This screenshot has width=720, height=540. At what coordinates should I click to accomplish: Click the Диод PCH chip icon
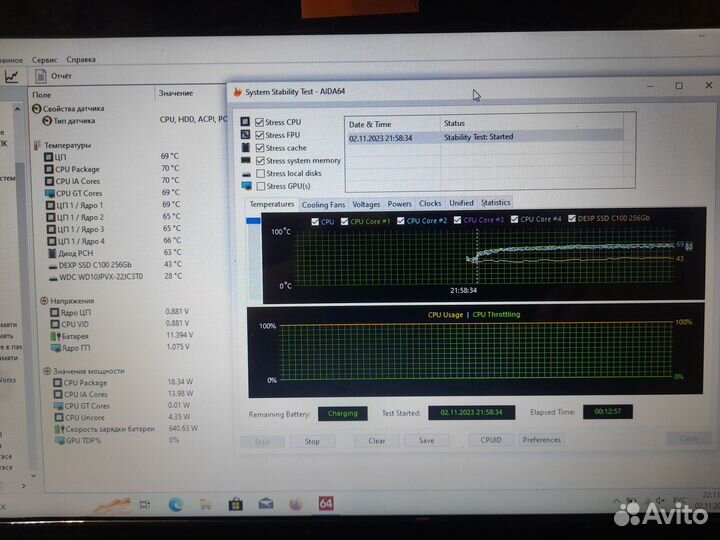pyautogui.click(x=52, y=253)
